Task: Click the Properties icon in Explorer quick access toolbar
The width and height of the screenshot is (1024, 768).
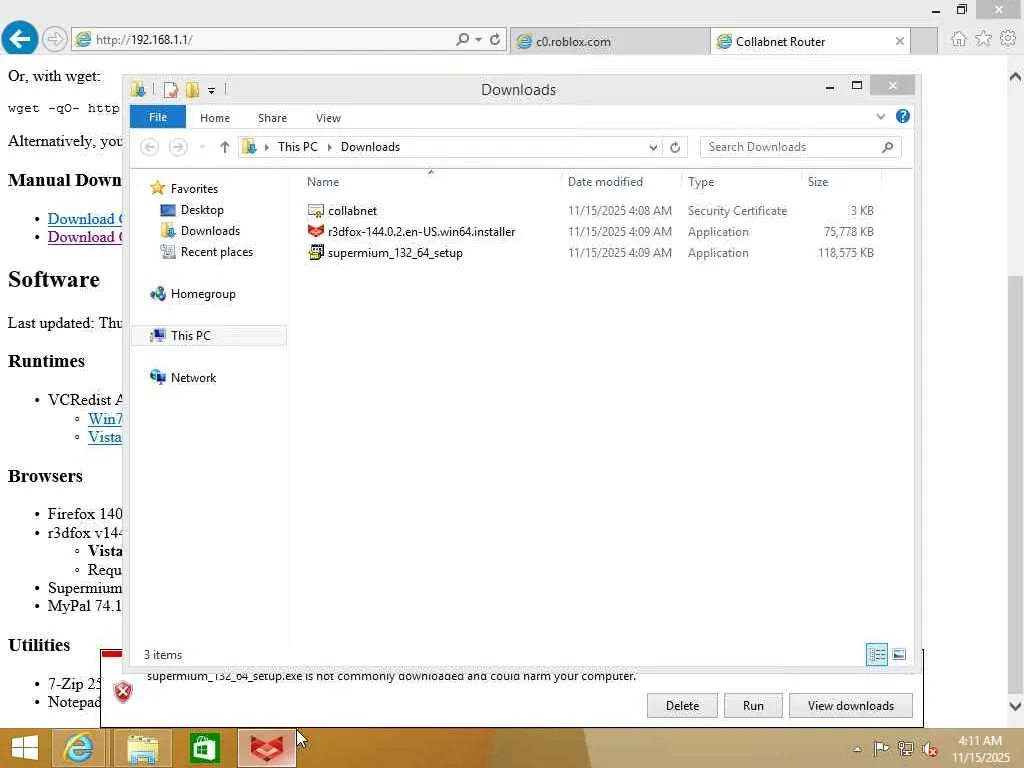Action: [170, 89]
